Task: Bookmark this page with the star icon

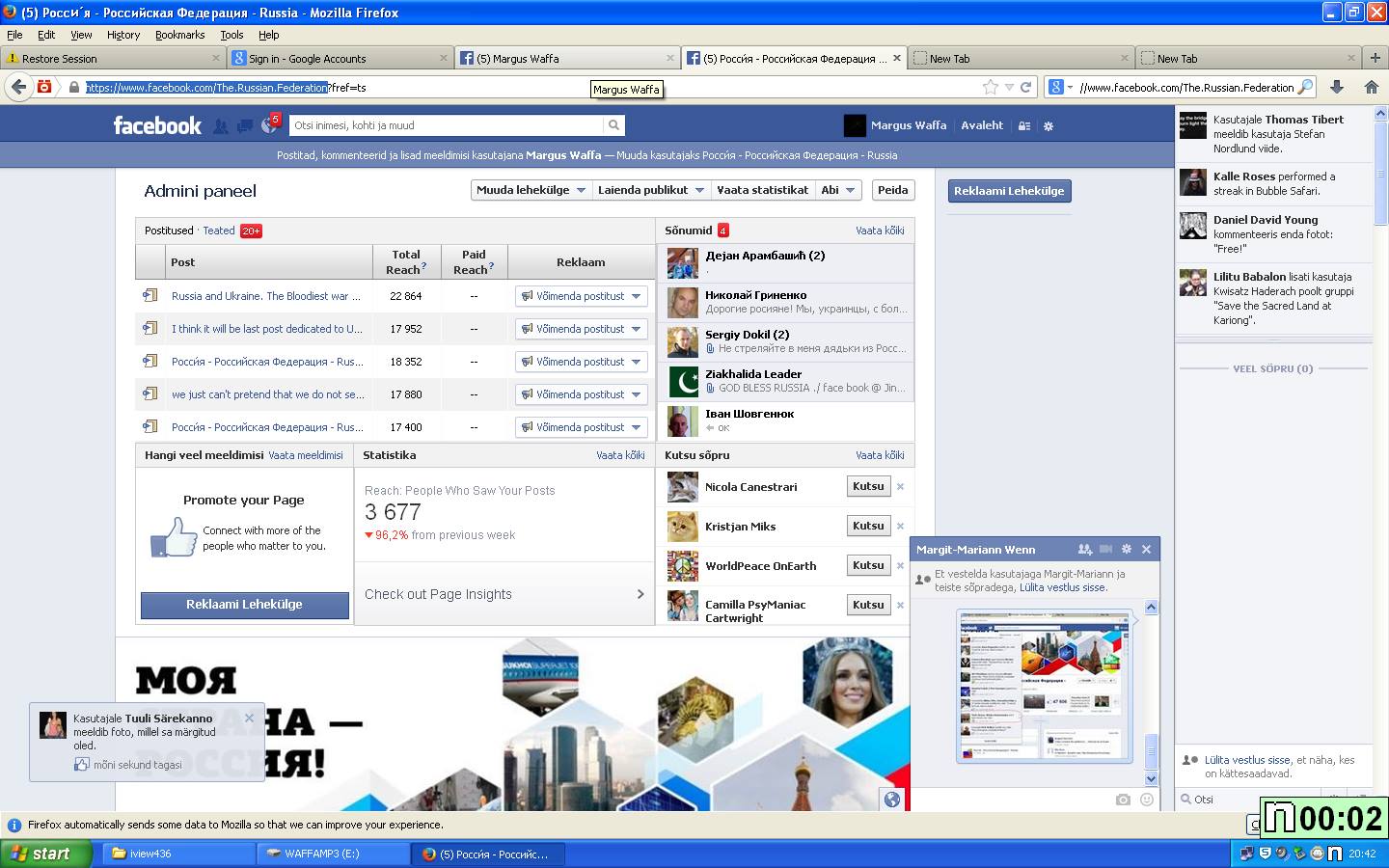Action: pos(991,87)
